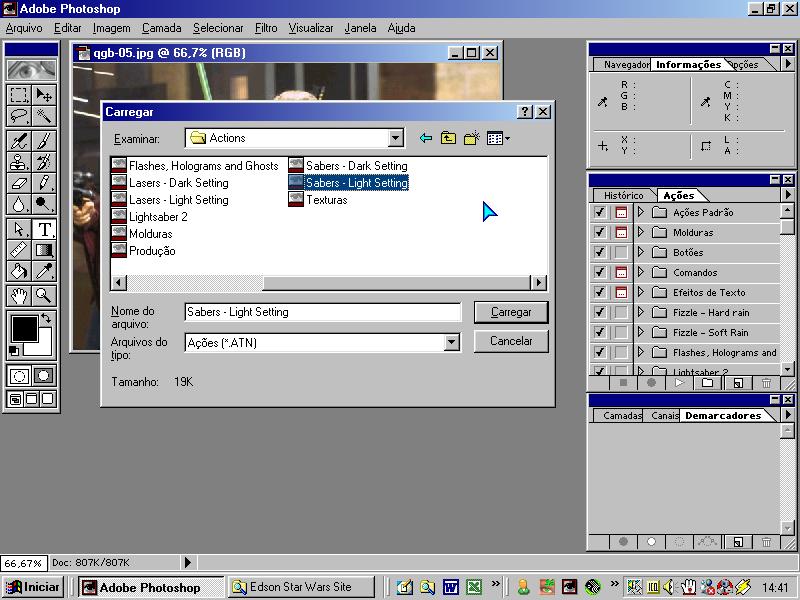The image size is (800, 600).
Task: Select the Dodge tool
Action: coord(44,204)
